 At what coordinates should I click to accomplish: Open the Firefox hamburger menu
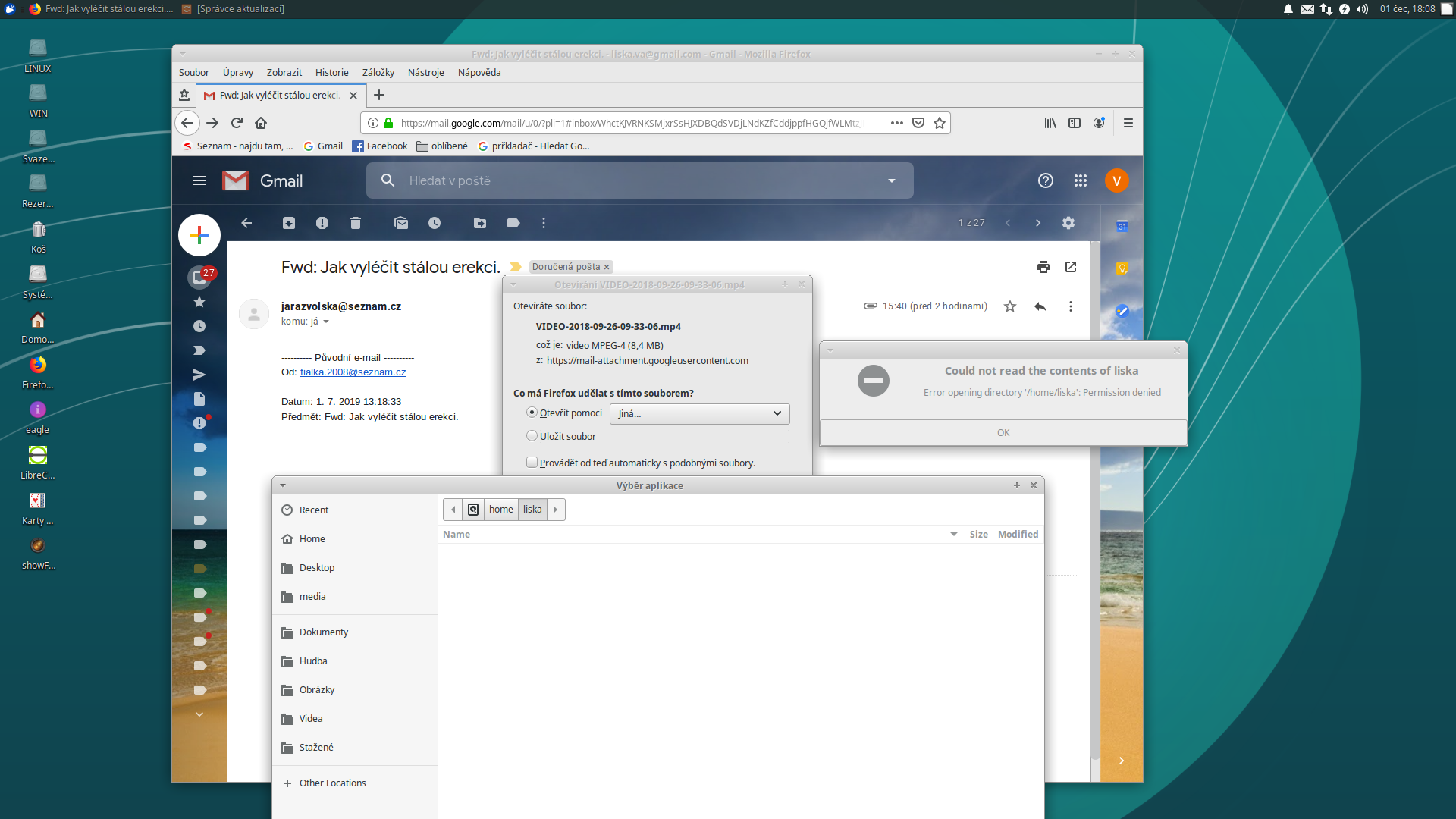point(1128,123)
